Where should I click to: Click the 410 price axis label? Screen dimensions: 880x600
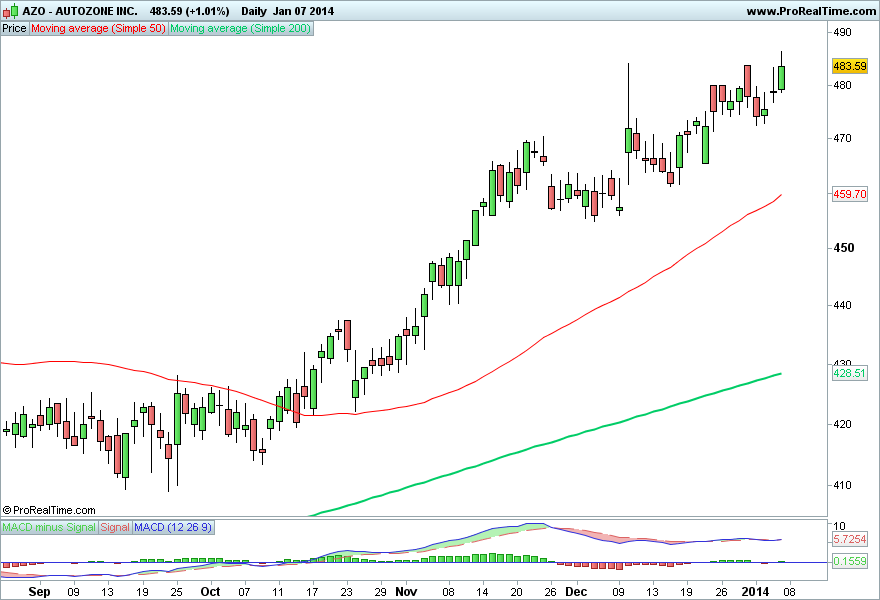click(842, 485)
